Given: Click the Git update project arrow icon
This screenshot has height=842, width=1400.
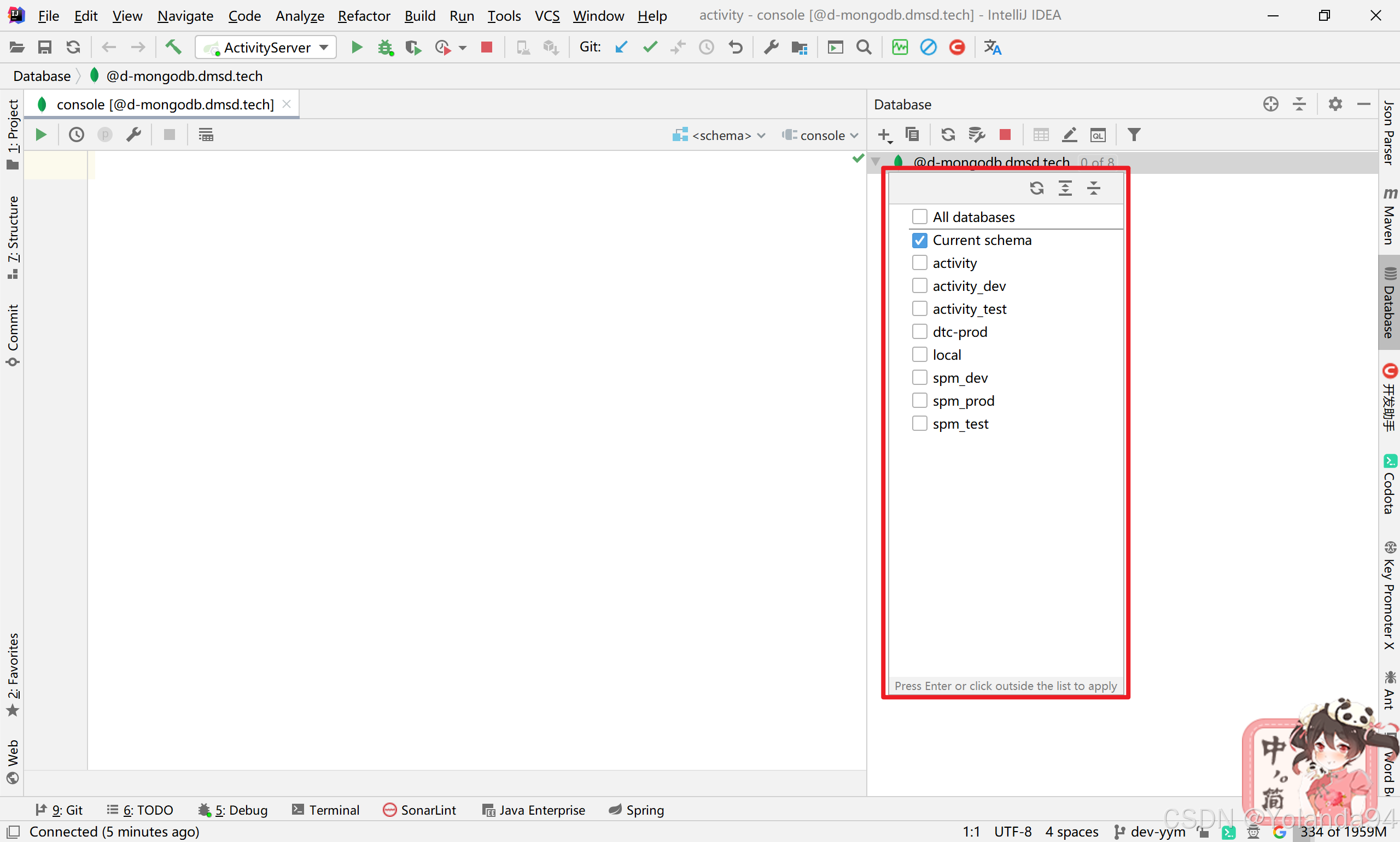Looking at the screenshot, I should point(621,48).
